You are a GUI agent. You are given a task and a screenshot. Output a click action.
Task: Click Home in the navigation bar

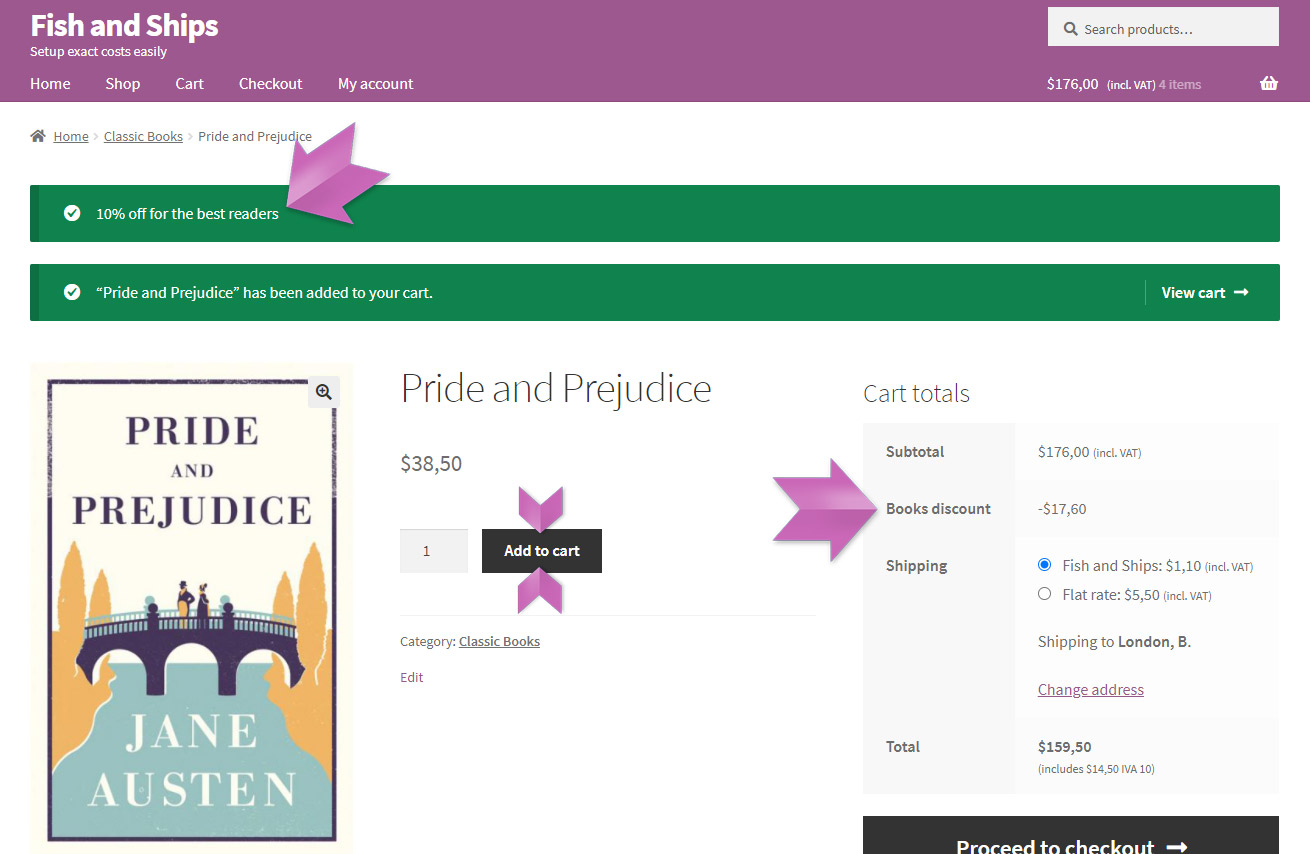(x=50, y=83)
